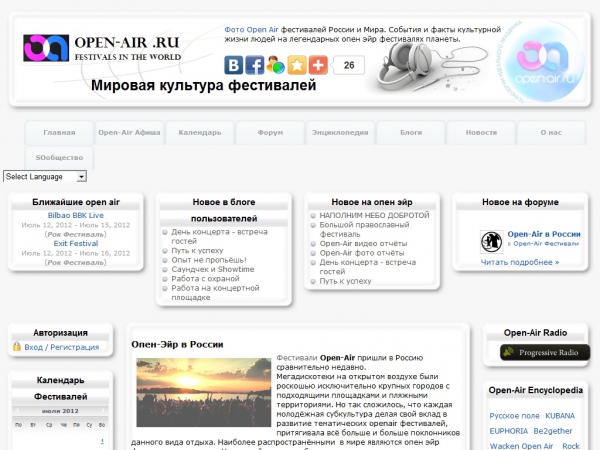This screenshot has height=450, width=600.
Task: Open the Блоги tab
Action: pyautogui.click(x=411, y=132)
